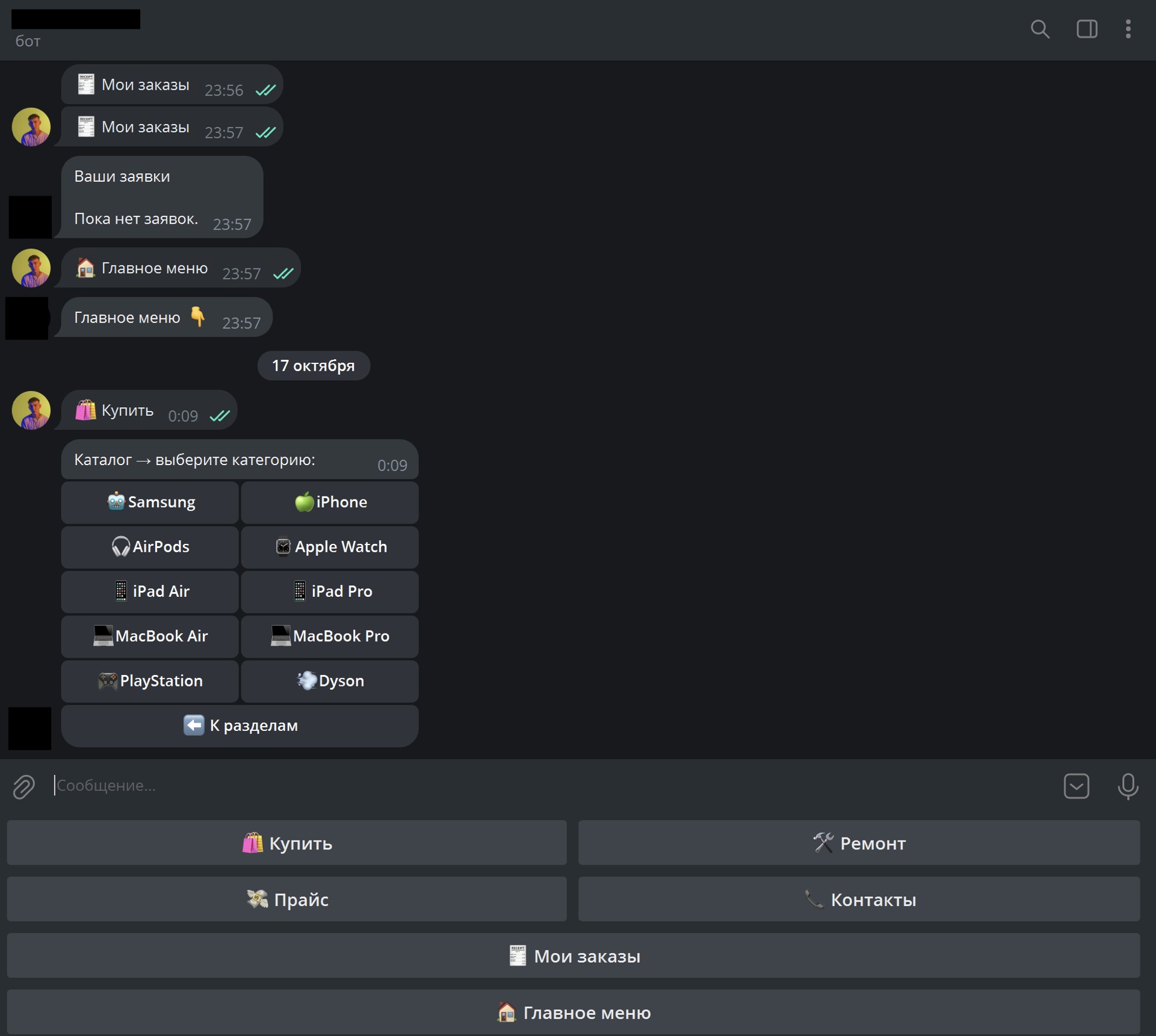Select the iPhone category button
The height and width of the screenshot is (1036, 1156).
(x=330, y=502)
